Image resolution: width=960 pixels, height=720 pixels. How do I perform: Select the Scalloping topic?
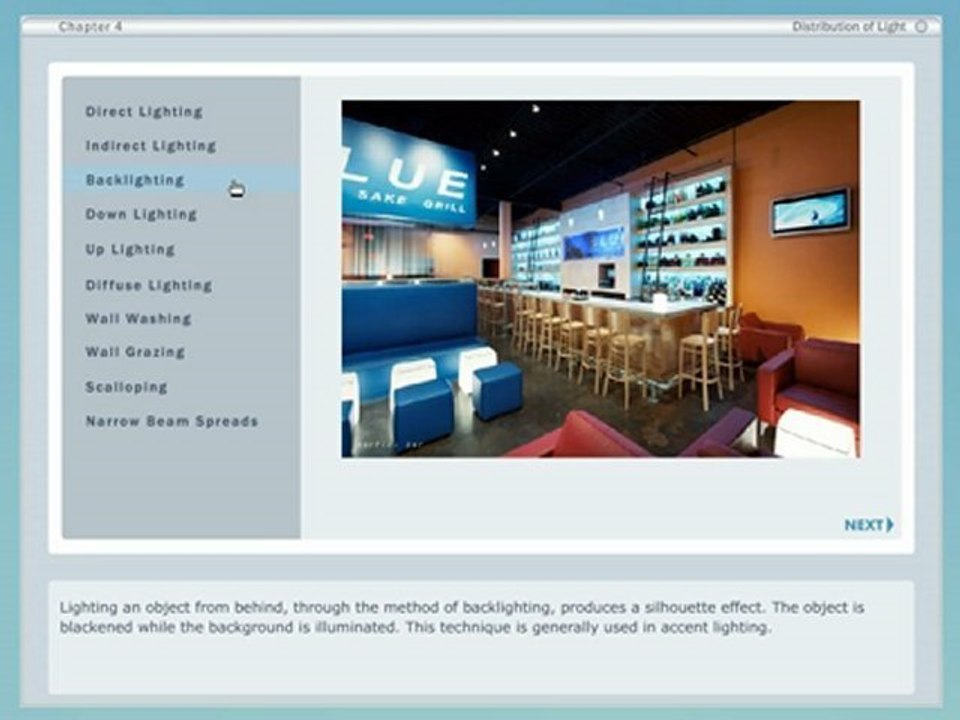coord(126,387)
